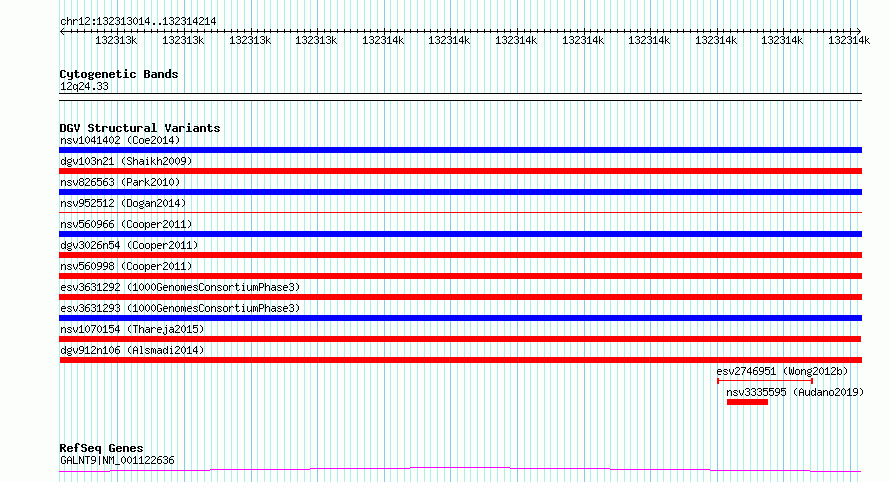Click the magenta GALNT9 transcript line
Screen dimensions: 890x482
click(460, 470)
